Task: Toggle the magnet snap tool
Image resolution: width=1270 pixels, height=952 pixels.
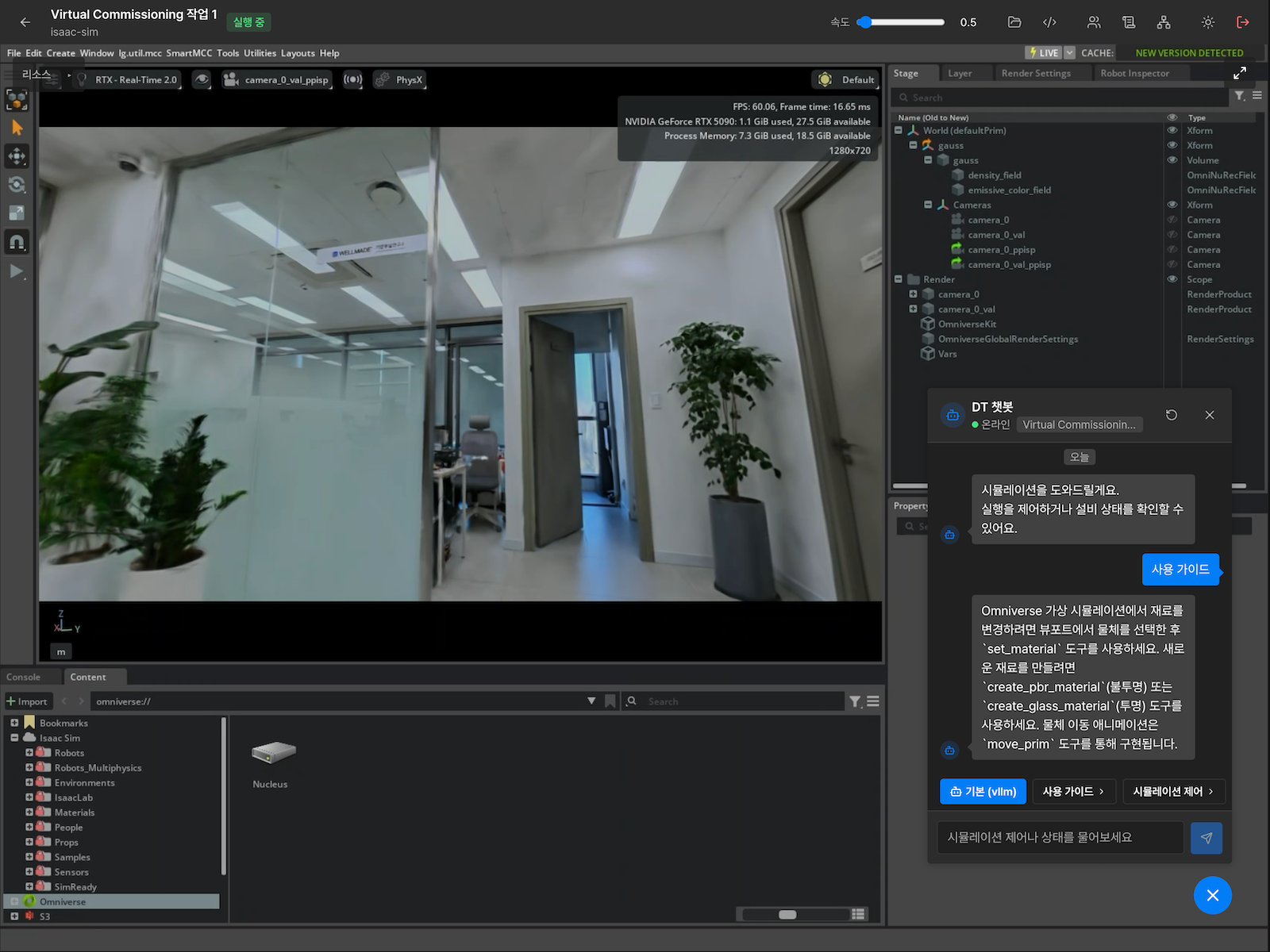Action: [17, 241]
